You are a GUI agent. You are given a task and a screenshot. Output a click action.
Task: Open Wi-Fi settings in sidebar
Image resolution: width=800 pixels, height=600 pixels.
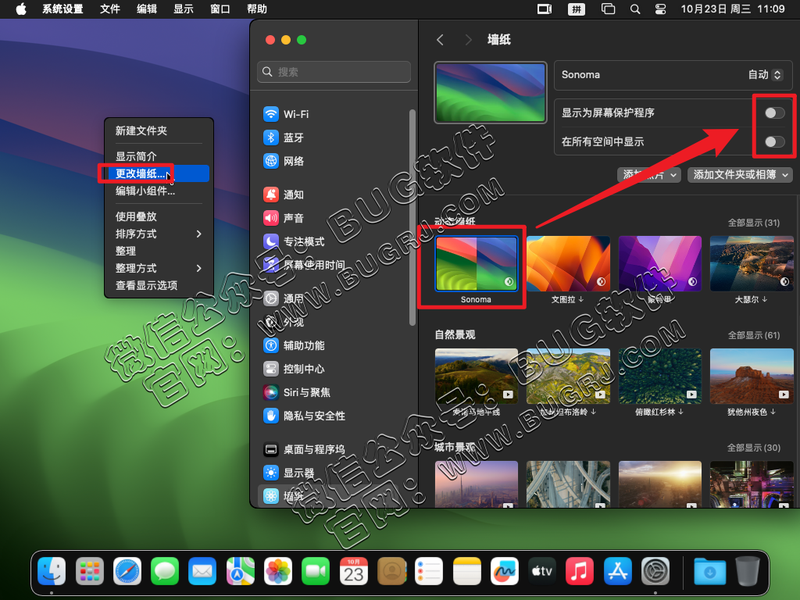[x=286, y=114]
